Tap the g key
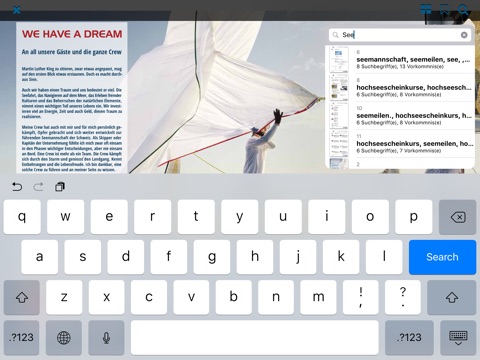Screen dimensions: 480x360 coord(212,257)
